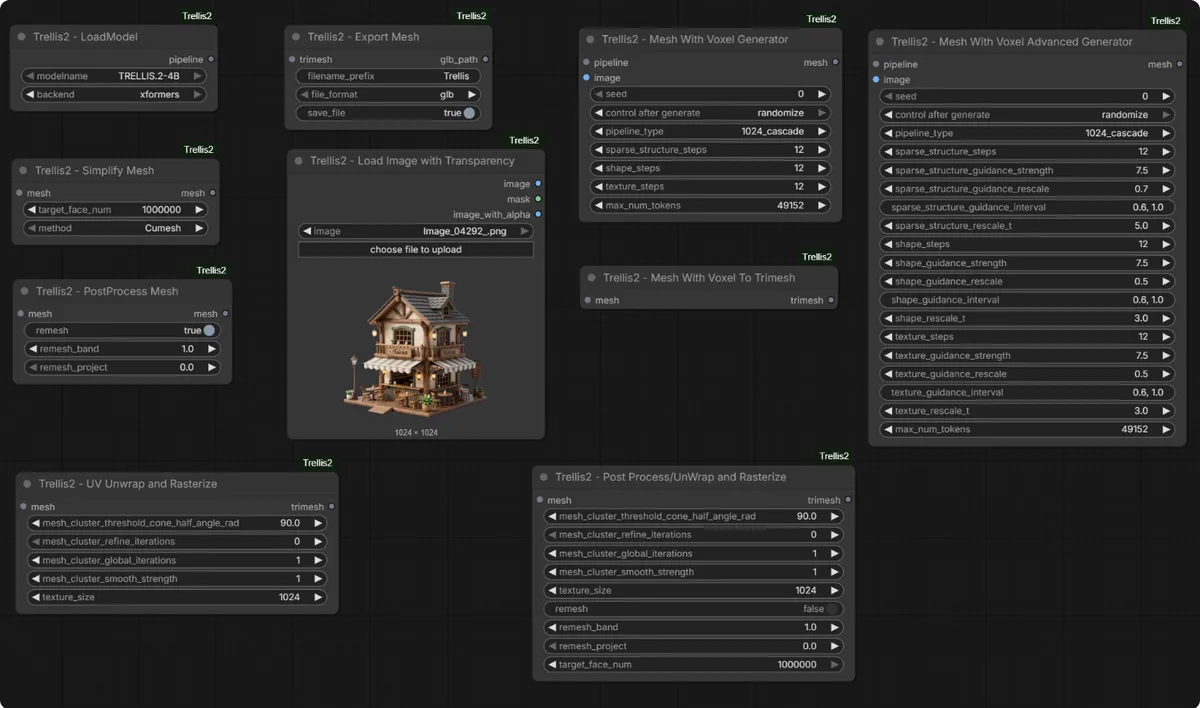This screenshot has width=1200, height=708.
Task: Click the trimesh output socket on UV Unwrap and Rasterize
Action: [x=332, y=507]
